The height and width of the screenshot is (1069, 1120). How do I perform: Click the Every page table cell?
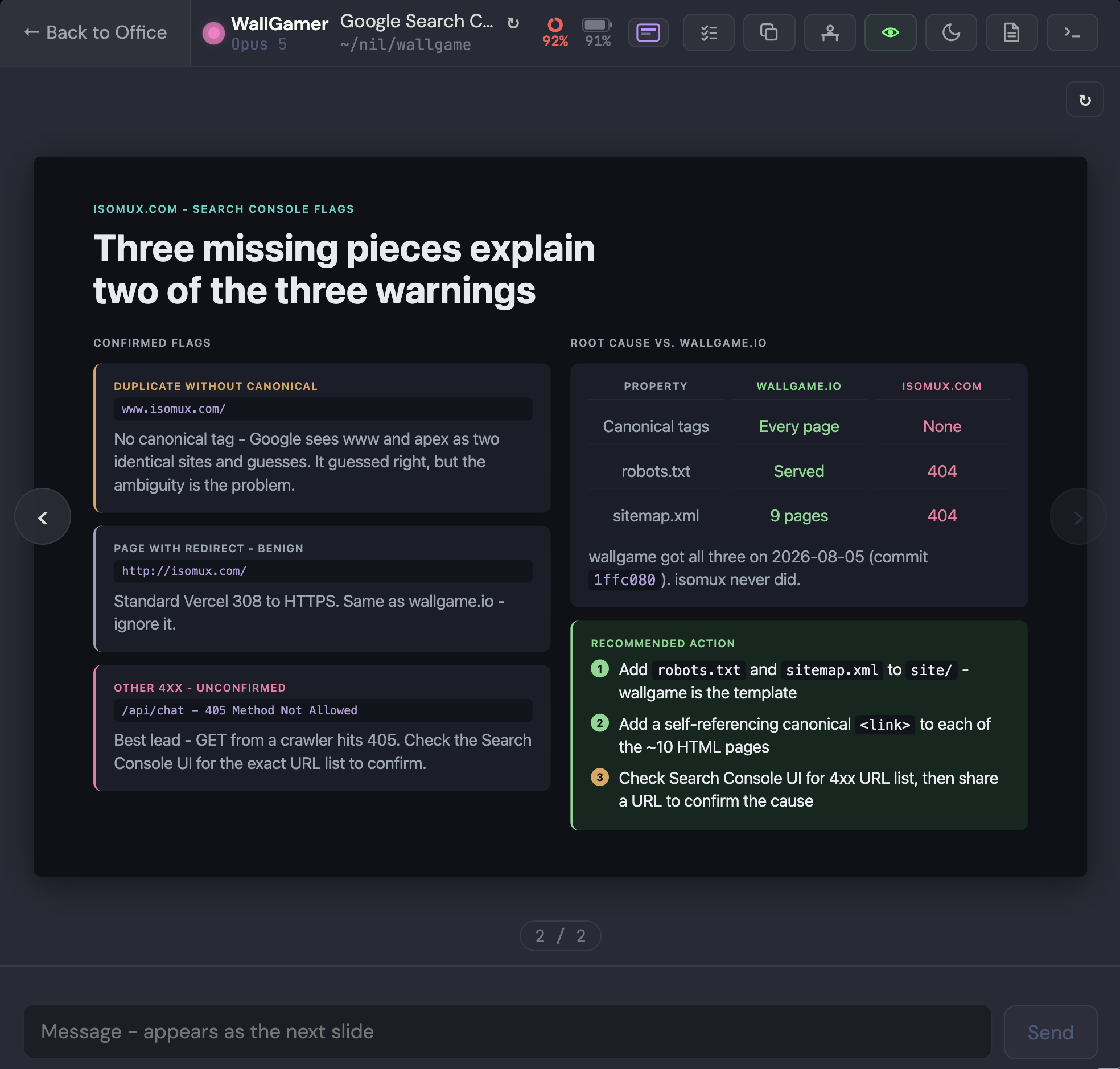click(x=798, y=426)
